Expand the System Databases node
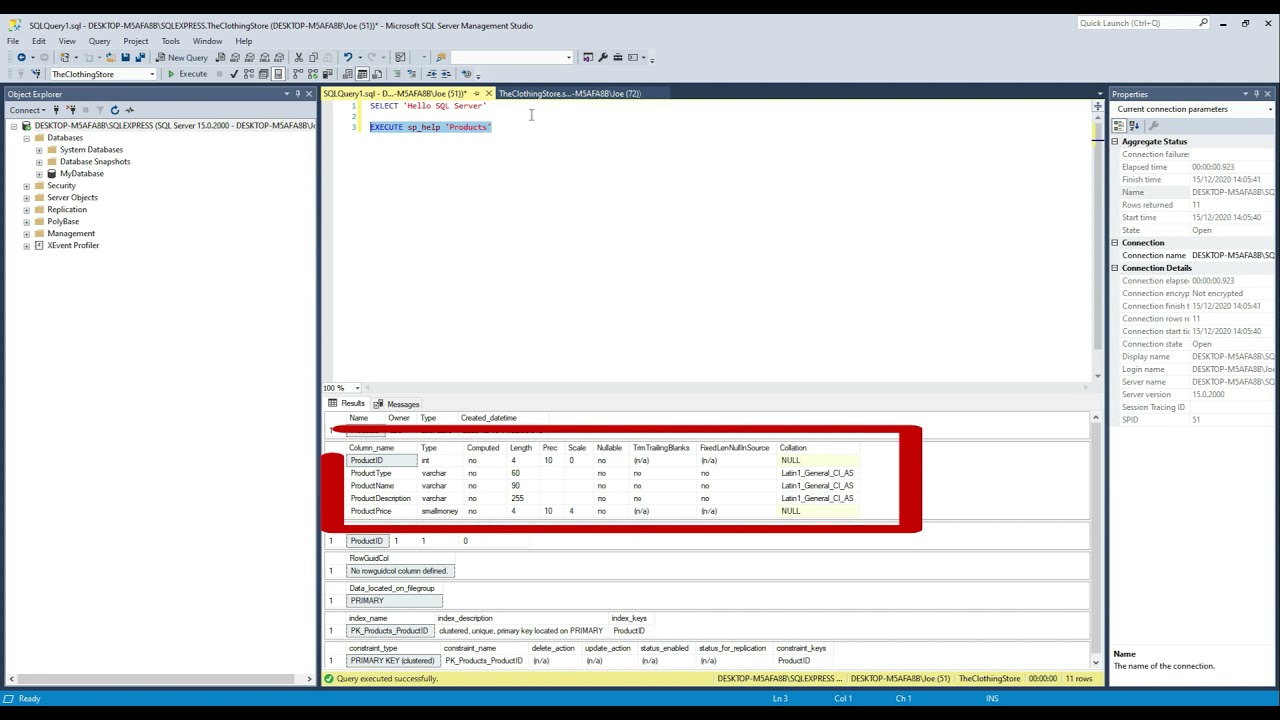This screenshot has width=1280, height=720. coord(39,150)
